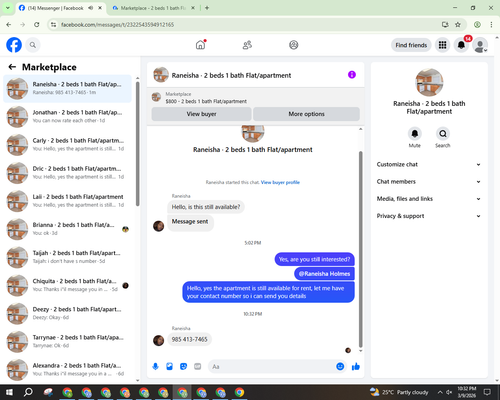
Task: Search in conversation magnifier icon
Action: point(443,134)
